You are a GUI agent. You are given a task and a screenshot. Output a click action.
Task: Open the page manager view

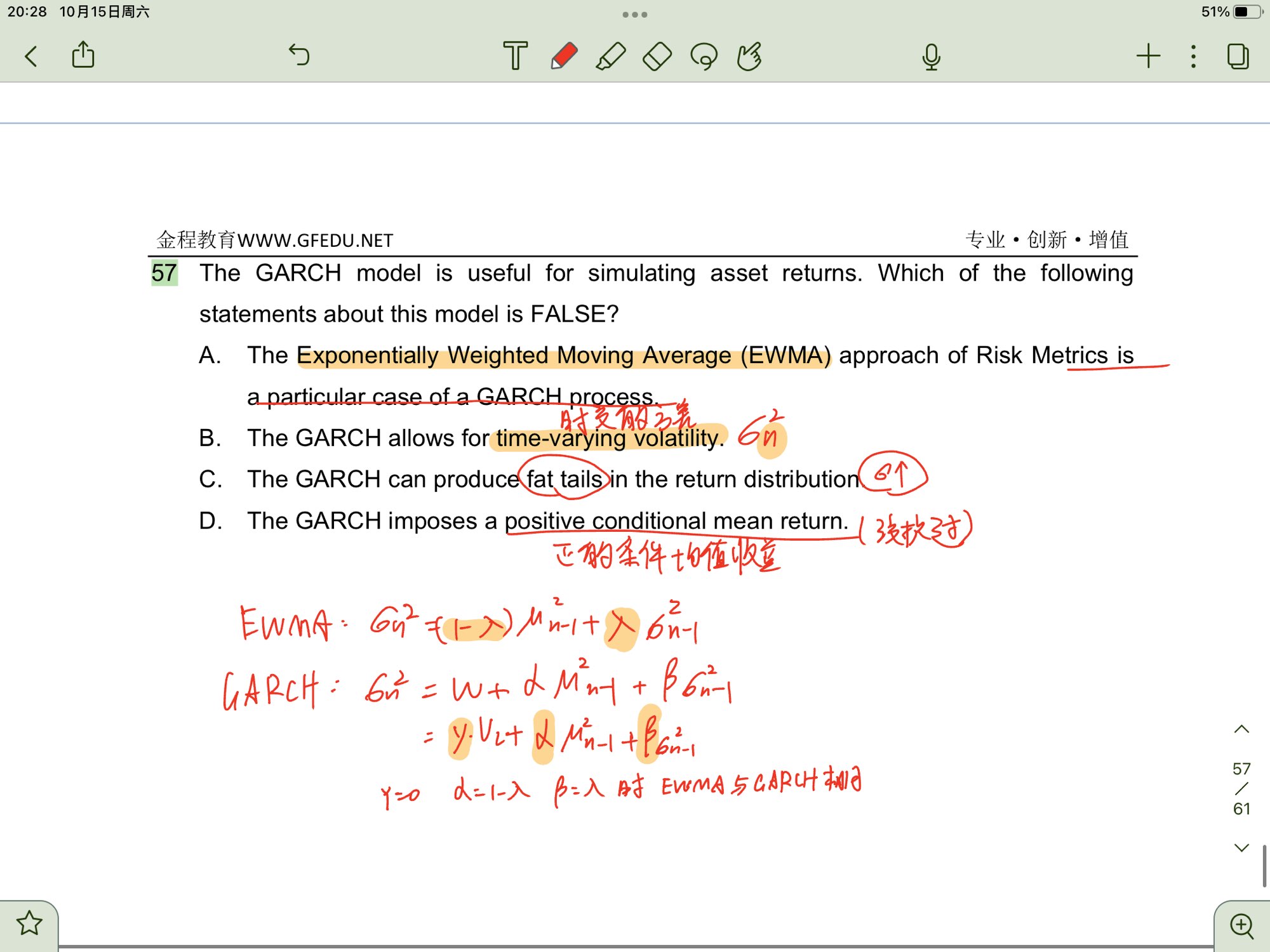1238,56
